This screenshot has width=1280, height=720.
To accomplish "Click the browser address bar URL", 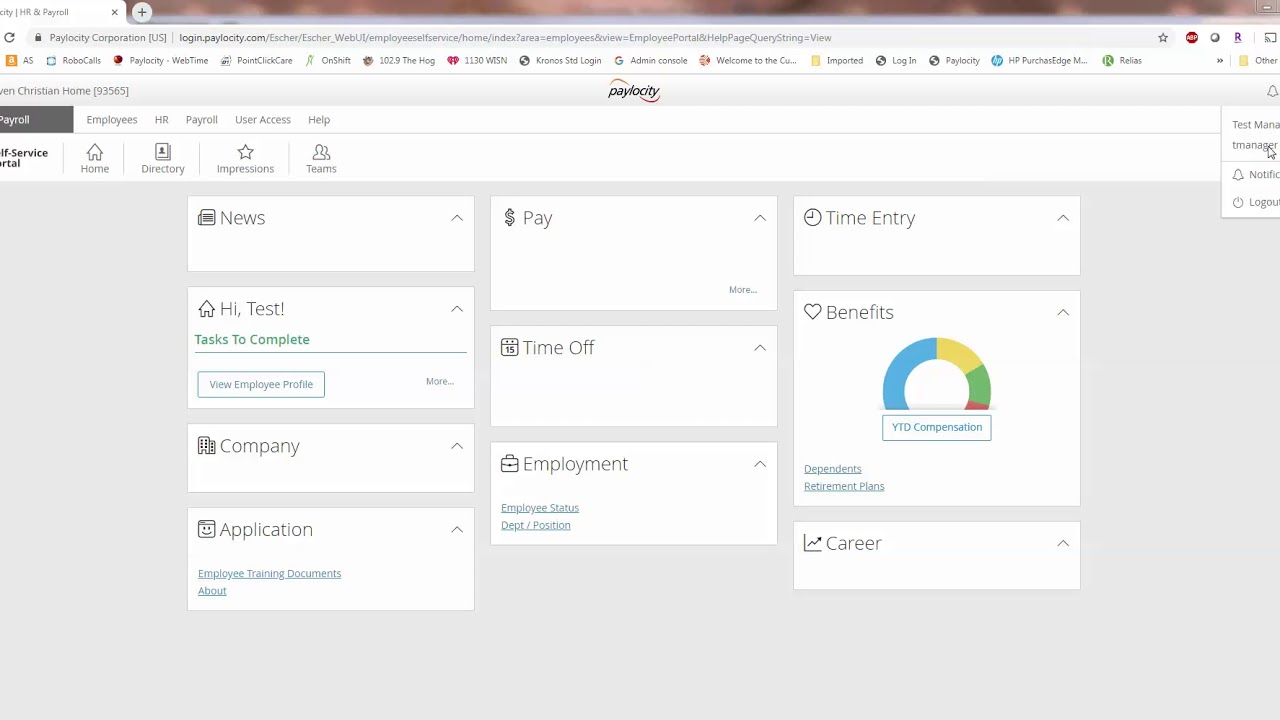I will 505,38.
